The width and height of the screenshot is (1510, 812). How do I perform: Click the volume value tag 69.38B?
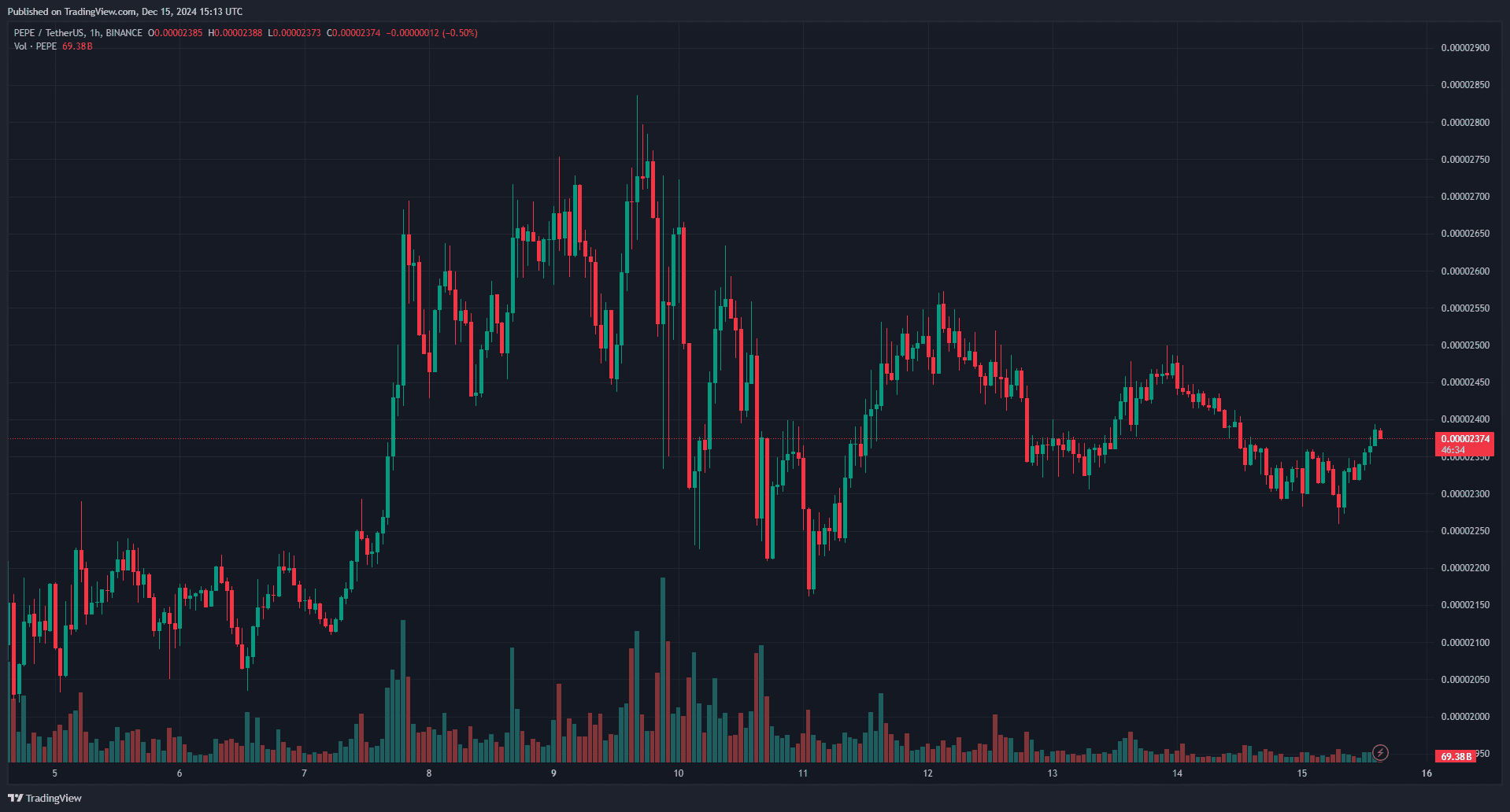1456,756
